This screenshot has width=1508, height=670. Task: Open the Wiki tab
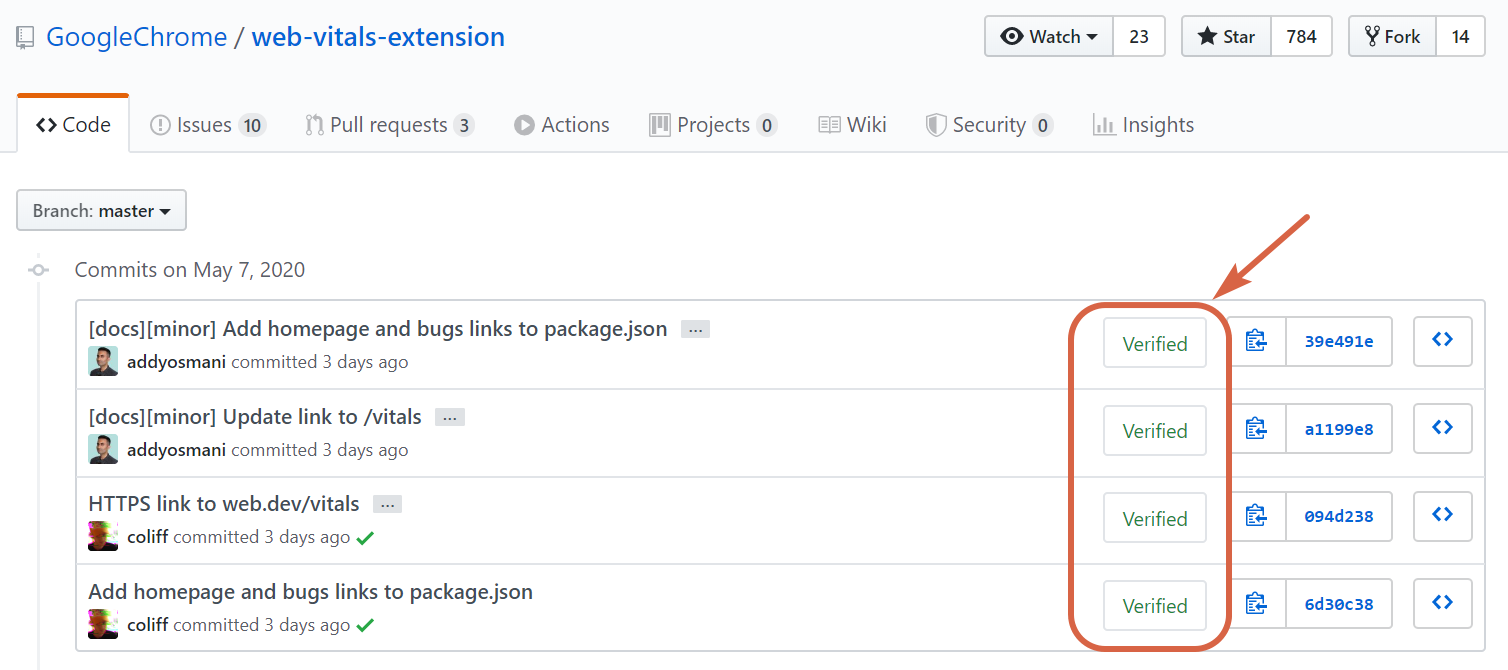point(852,125)
